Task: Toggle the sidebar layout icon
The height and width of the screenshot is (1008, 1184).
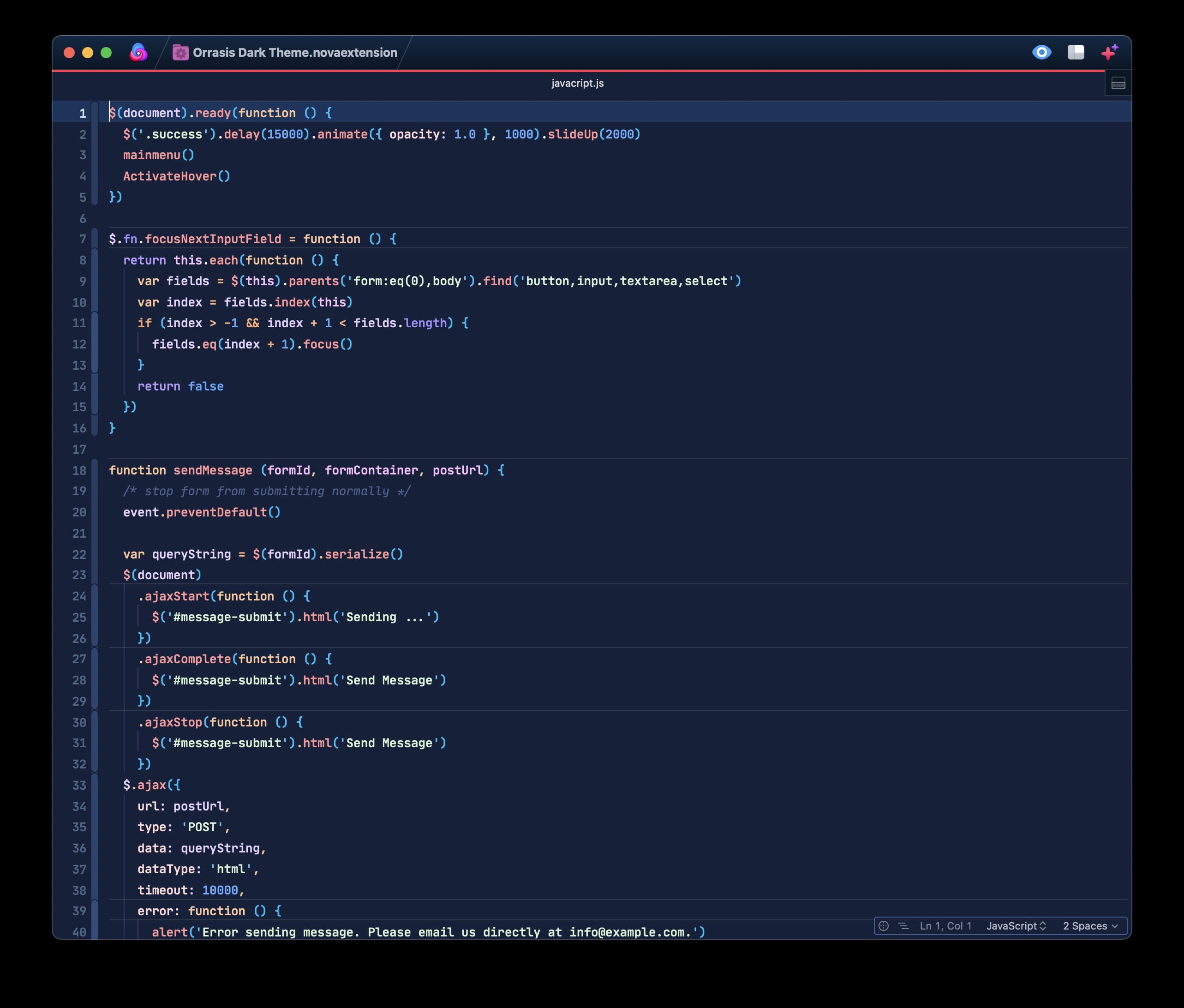Action: click(1076, 53)
